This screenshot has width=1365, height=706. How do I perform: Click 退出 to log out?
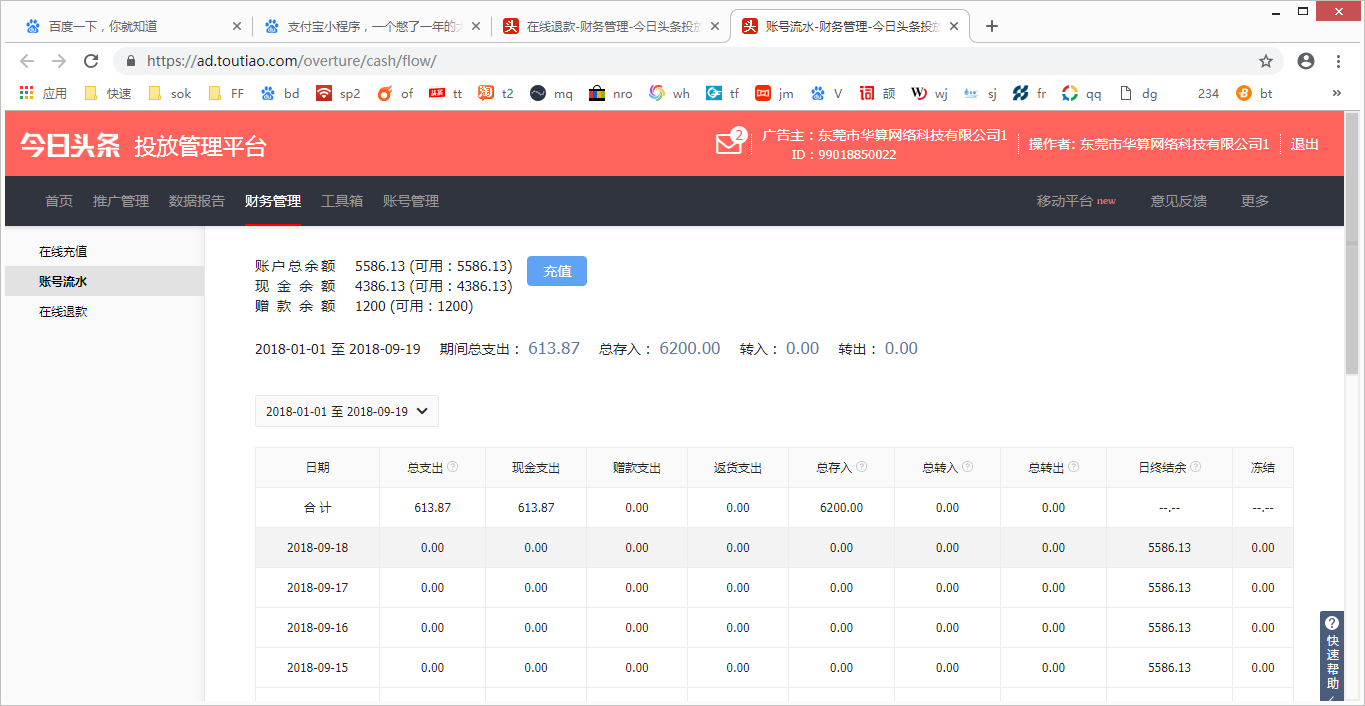(1304, 144)
